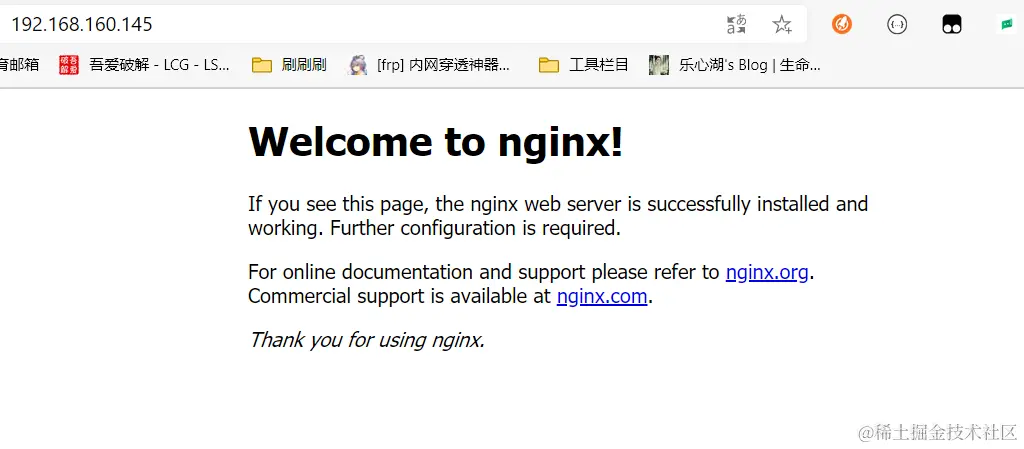
Task: Click the Welcome to nginx! heading
Action: pos(436,141)
